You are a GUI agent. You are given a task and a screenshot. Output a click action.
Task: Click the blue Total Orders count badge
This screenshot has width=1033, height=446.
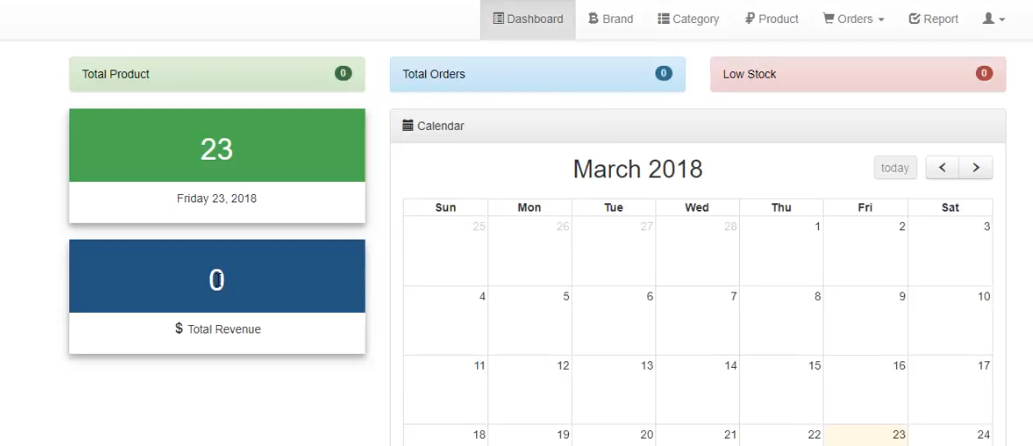tap(663, 73)
